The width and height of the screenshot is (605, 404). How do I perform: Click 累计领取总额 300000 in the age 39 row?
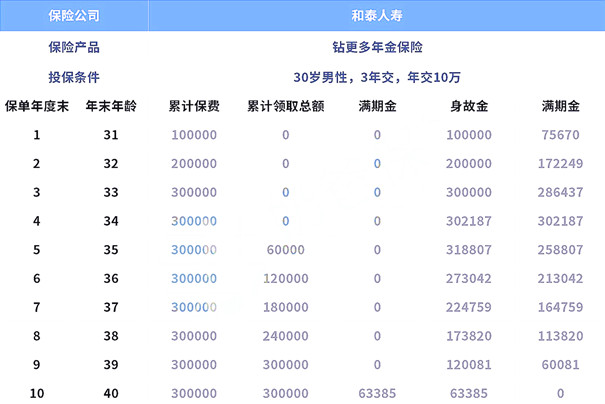(286, 365)
